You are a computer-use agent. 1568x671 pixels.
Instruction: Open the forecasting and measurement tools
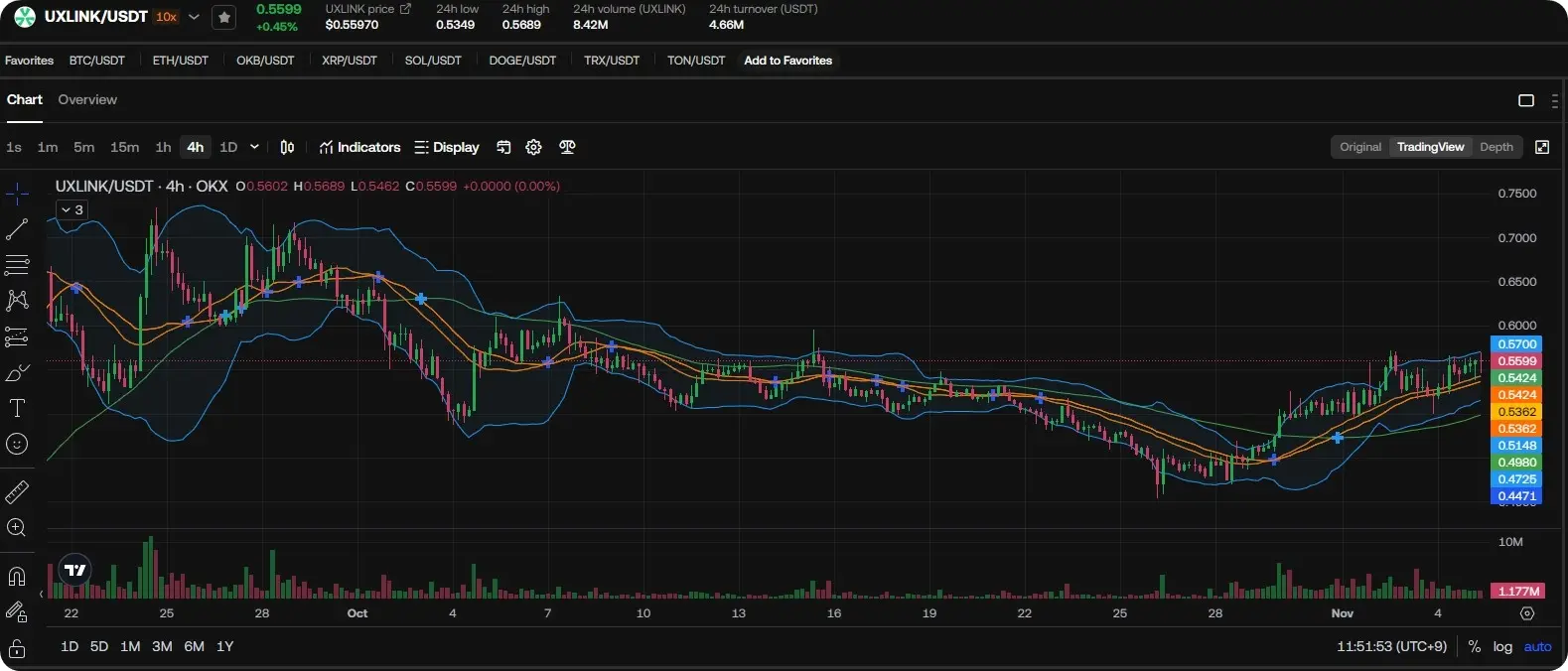tap(17, 336)
